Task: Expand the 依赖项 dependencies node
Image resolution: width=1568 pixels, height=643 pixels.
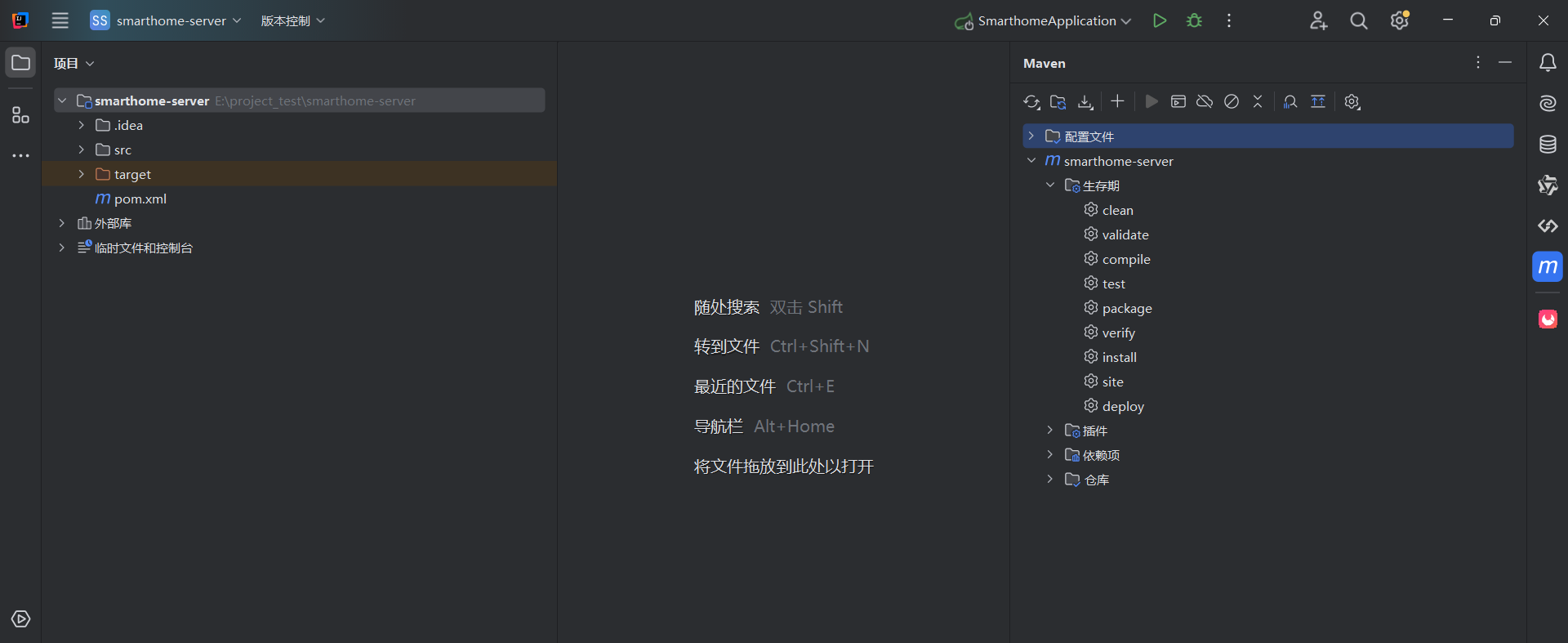Action: pos(1050,454)
